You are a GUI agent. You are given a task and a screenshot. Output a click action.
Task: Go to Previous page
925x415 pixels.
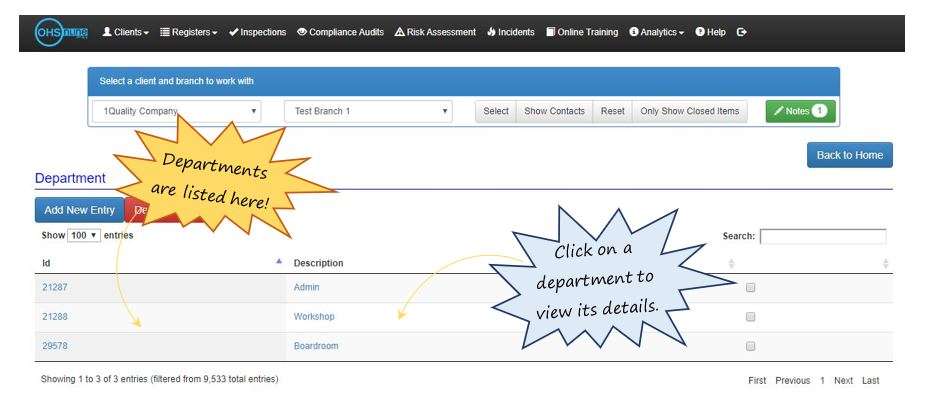(x=792, y=381)
